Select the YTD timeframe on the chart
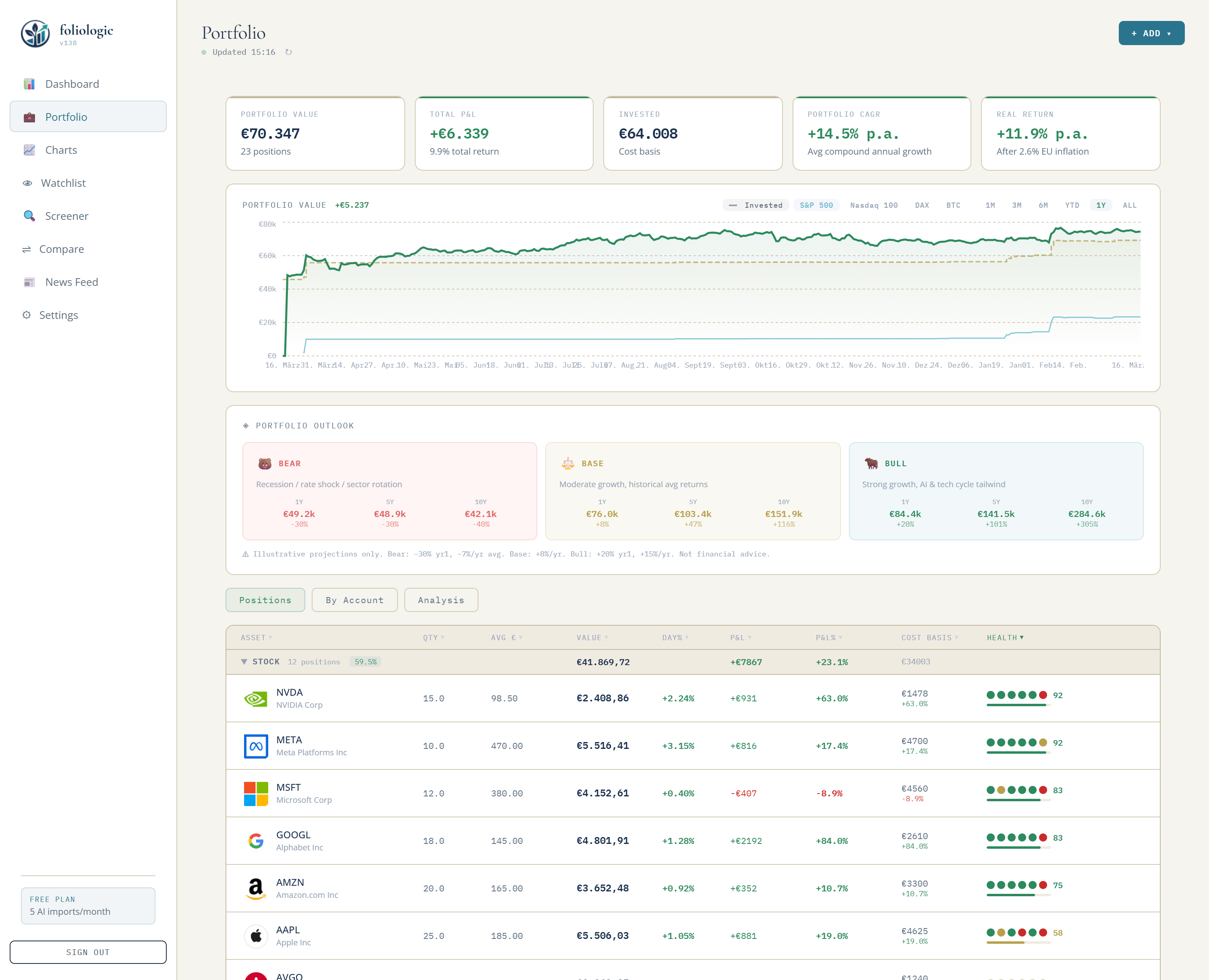This screenshot has height=980, width=1209. 1072,205
